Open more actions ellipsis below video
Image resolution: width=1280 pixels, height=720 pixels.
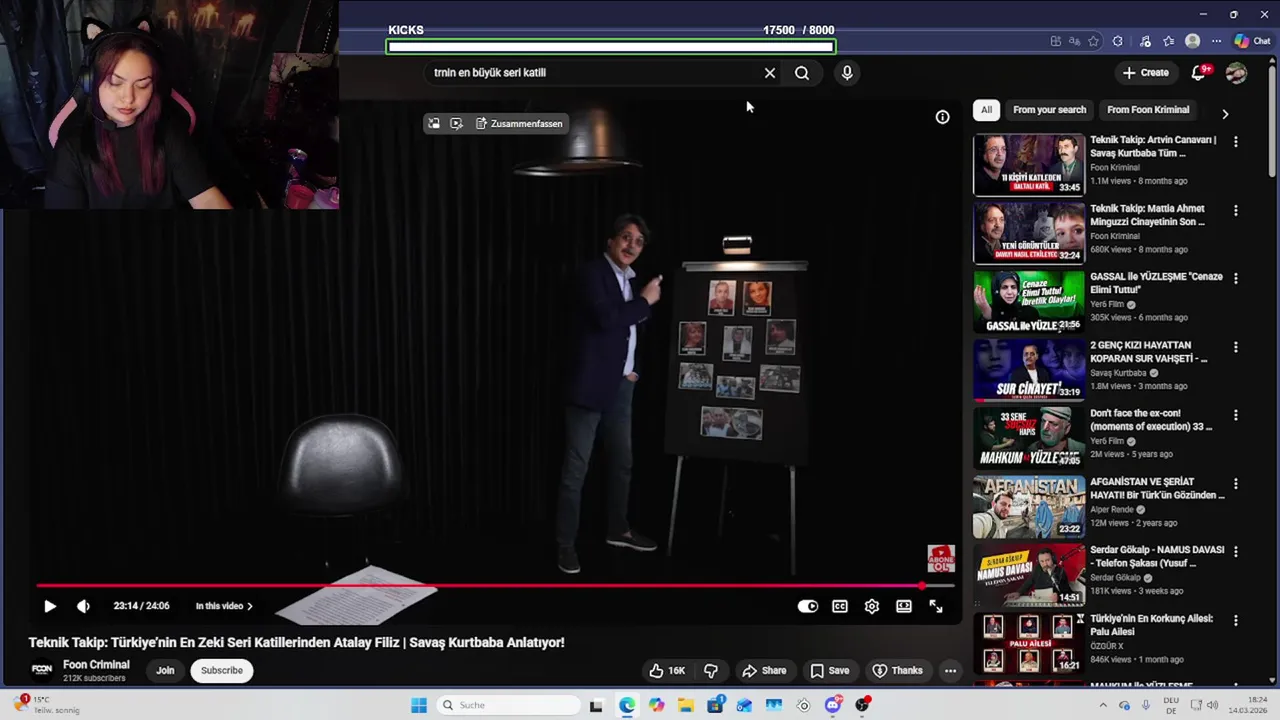pos(950,671)
